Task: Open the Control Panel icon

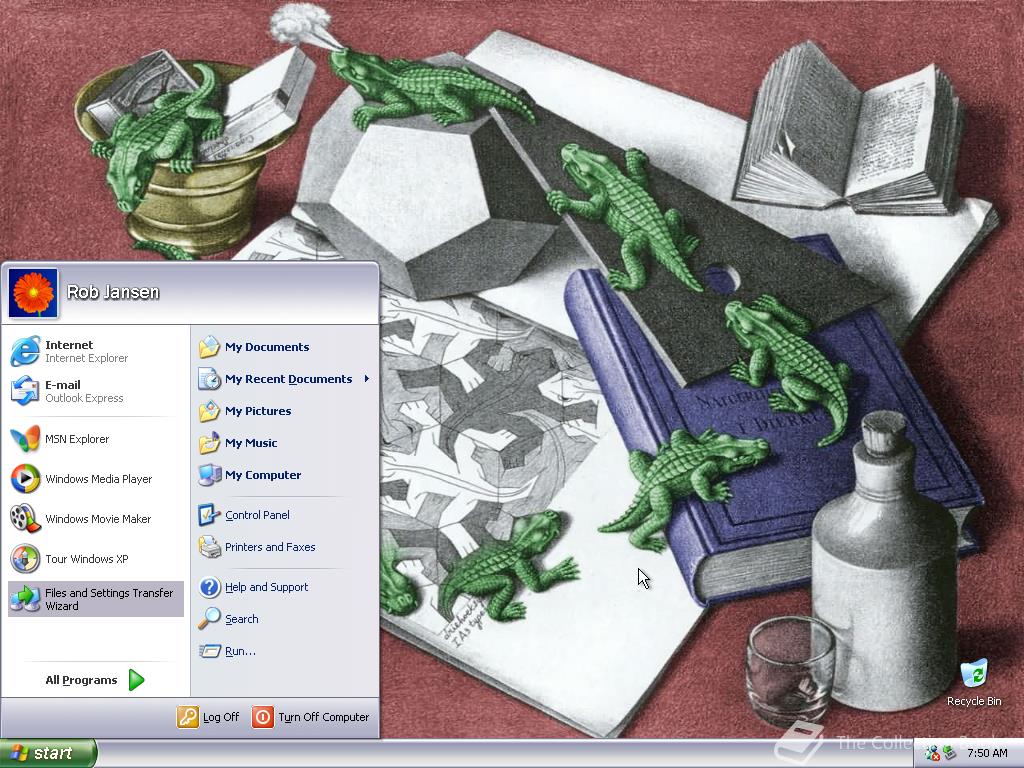Action: 210,515
